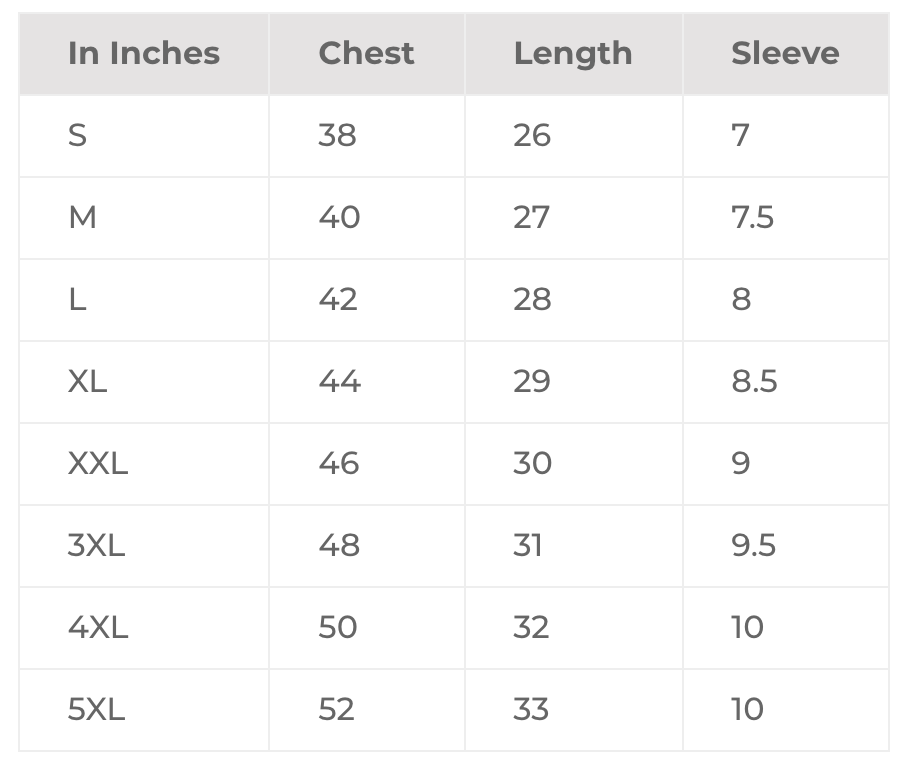Click the Length column header
Image resolution: width=908 pixels, height=772 pixels.
click(572, 54)
